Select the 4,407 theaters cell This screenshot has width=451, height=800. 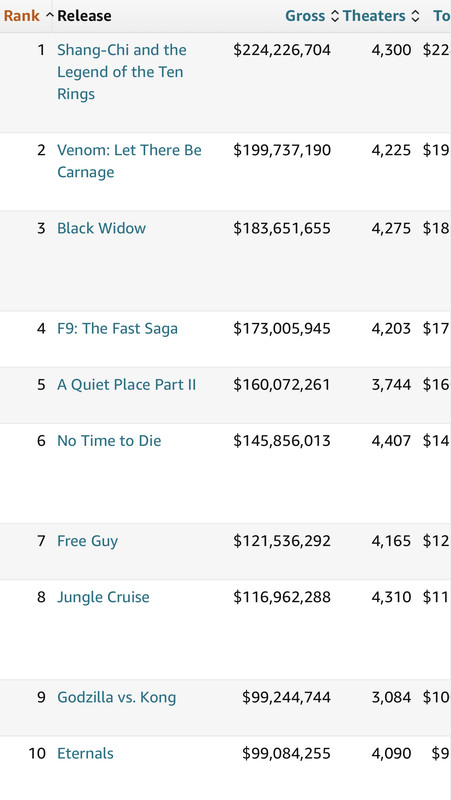tap(391, 440)
